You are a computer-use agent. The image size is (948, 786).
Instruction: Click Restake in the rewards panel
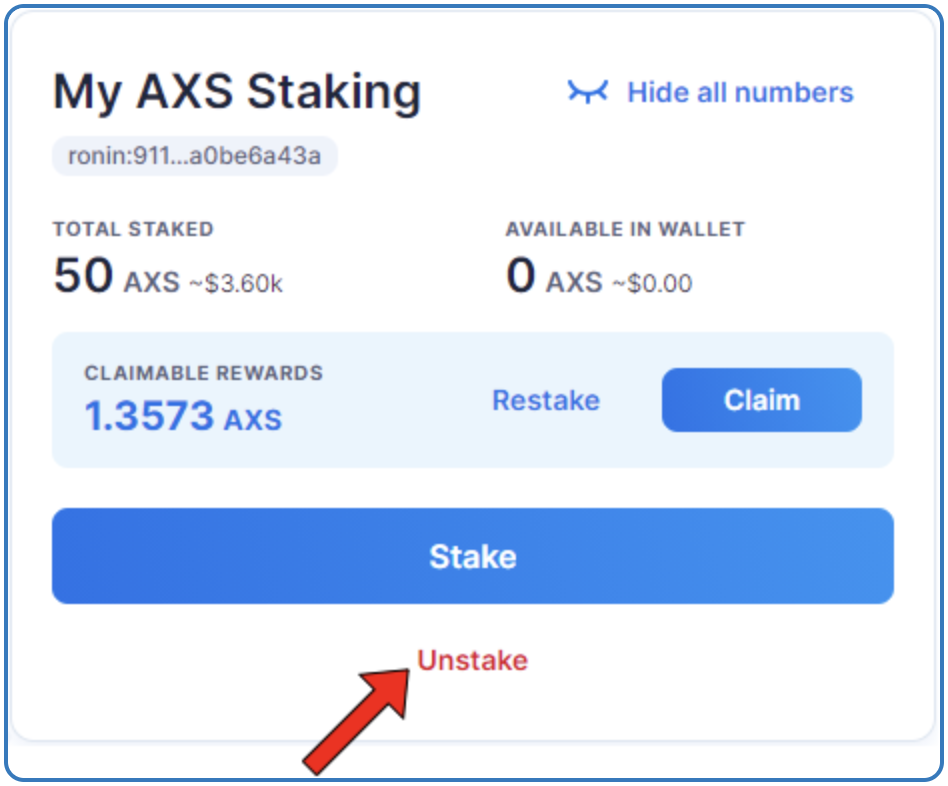(546, 400)
